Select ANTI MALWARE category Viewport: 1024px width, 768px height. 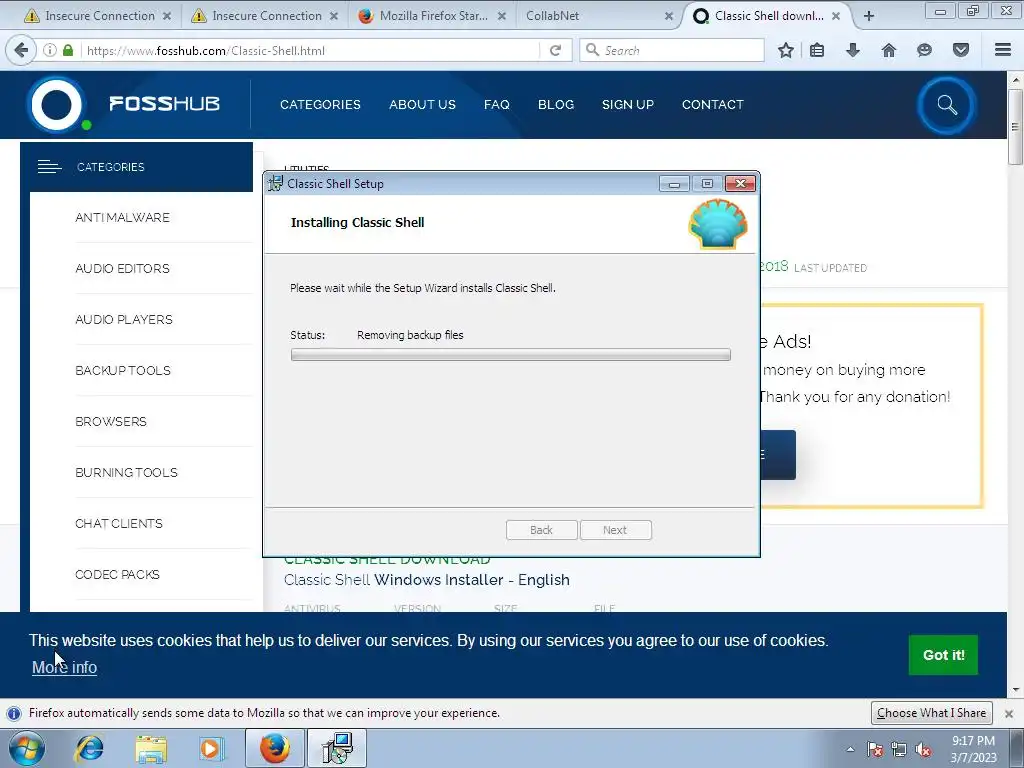coord(122,217)
